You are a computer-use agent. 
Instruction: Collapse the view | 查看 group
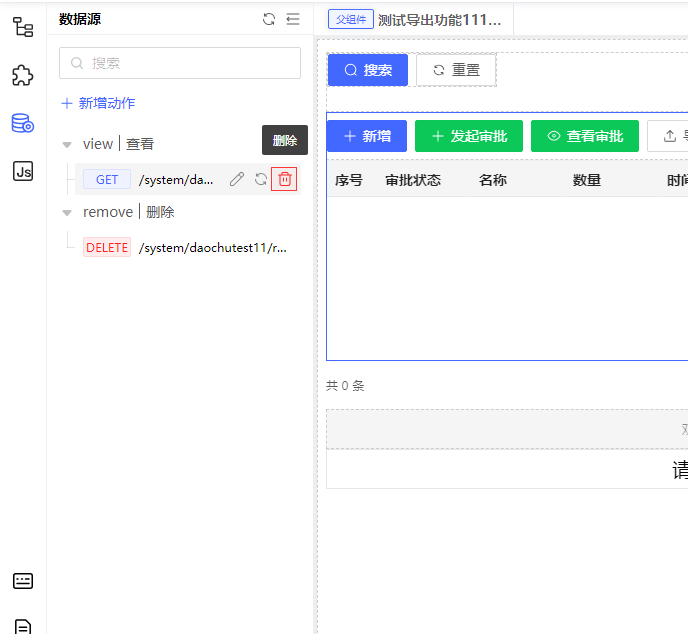pos(67,145)
